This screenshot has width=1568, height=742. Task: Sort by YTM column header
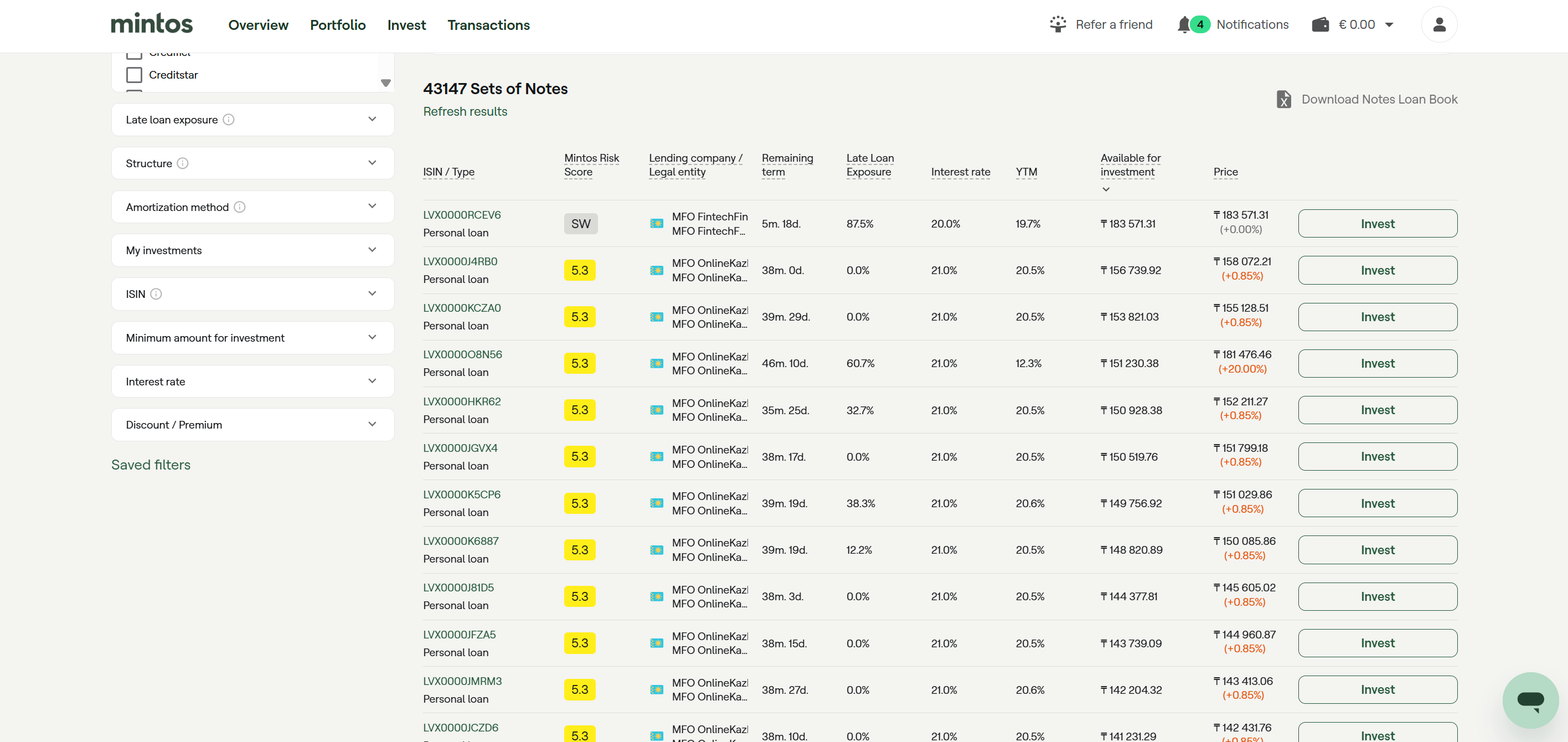click(1027, 172)
